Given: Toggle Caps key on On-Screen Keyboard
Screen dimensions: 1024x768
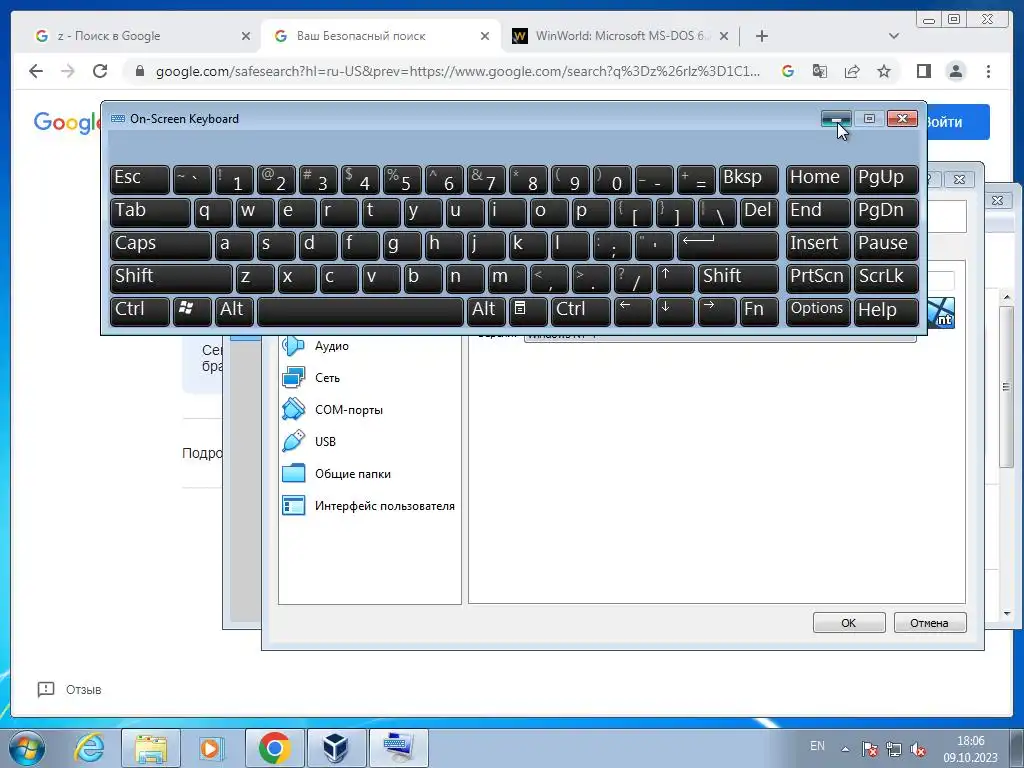Looking at the screenshot, I should [x=160, y=245].
